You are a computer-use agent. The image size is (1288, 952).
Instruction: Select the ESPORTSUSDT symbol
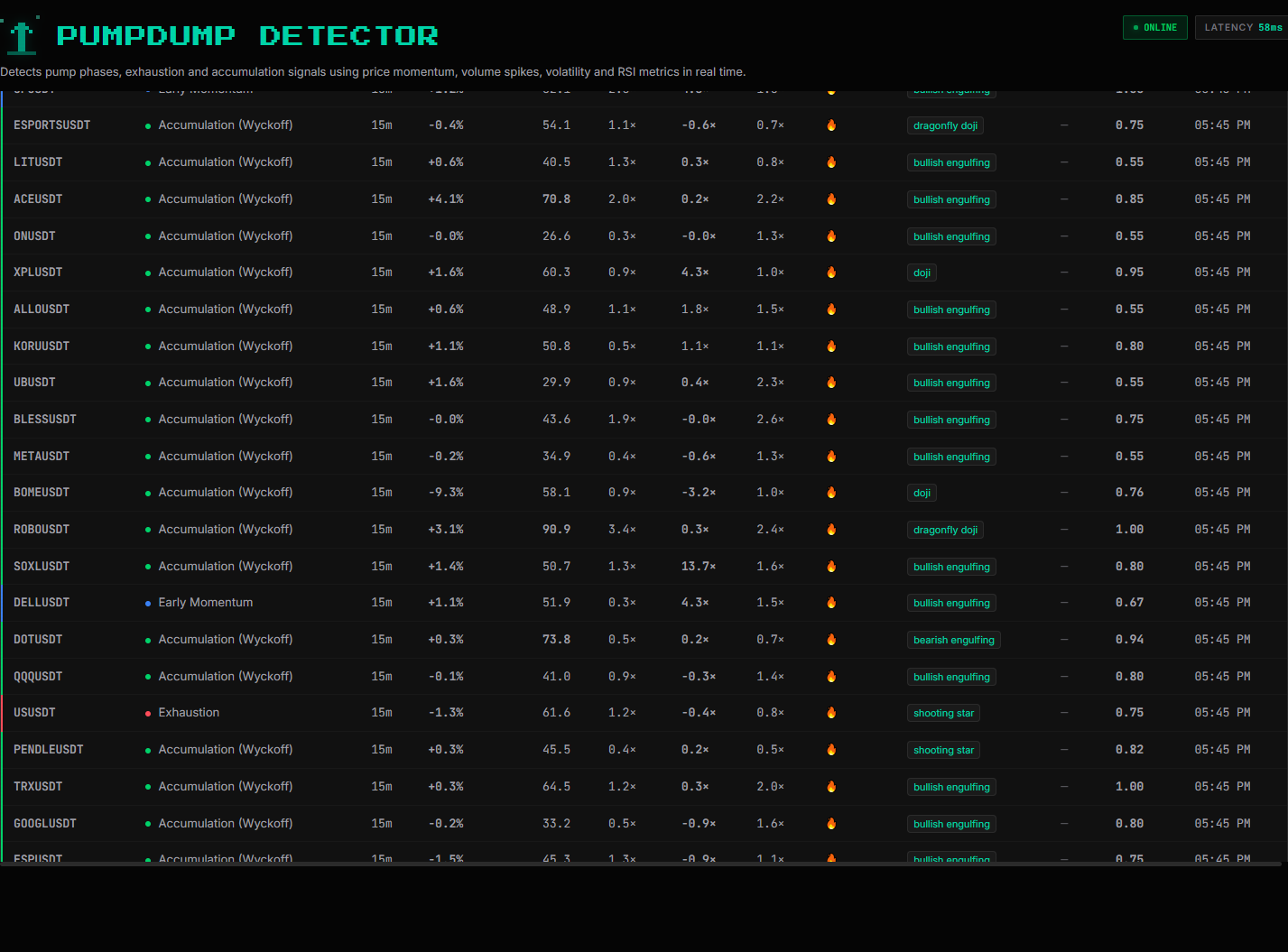pyautogui.click(x=52, y=125)
